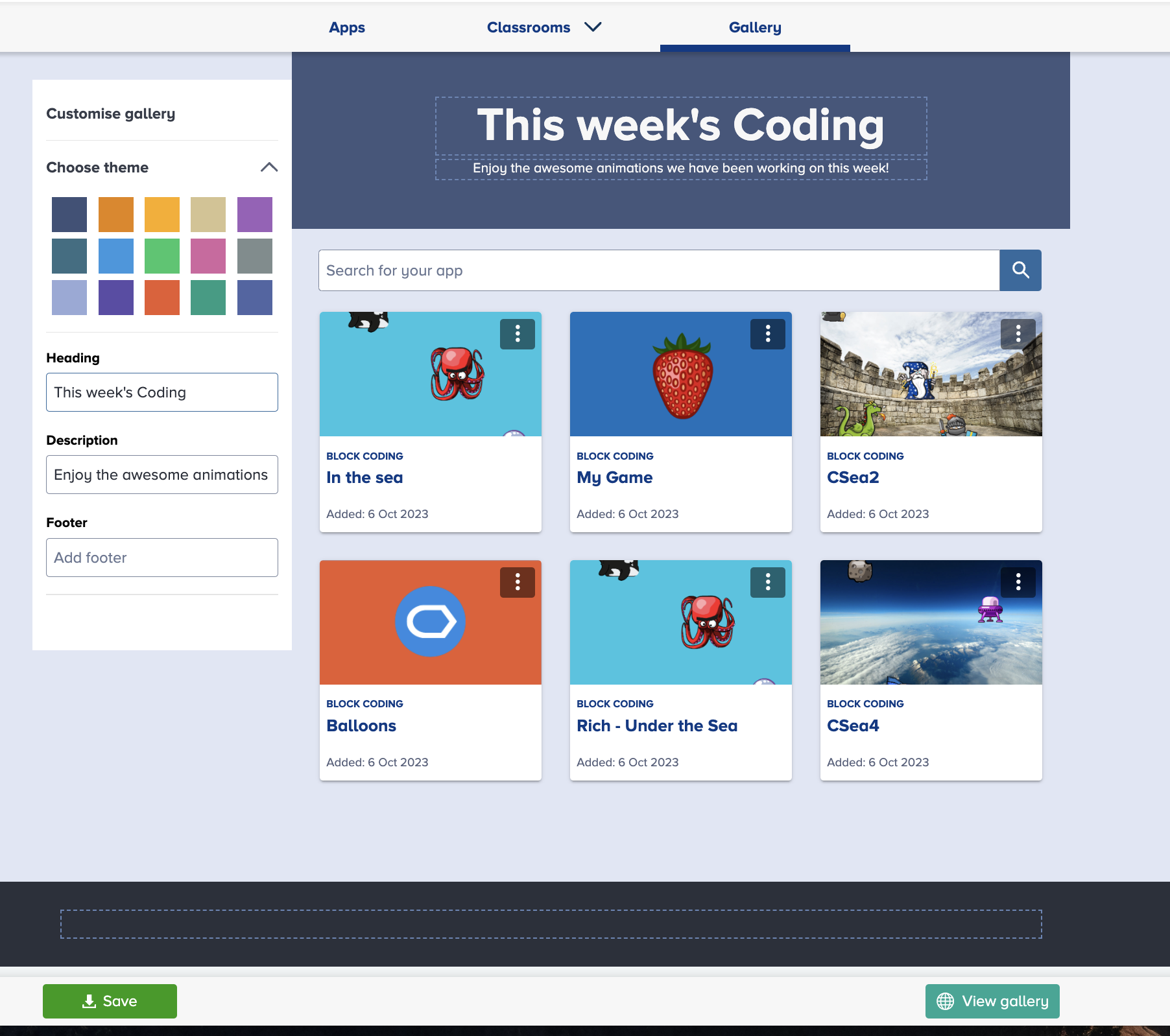This screenshot has height=1036, width=1170.
Task: Switch to the Apps tab
Action: pos(347,27)
